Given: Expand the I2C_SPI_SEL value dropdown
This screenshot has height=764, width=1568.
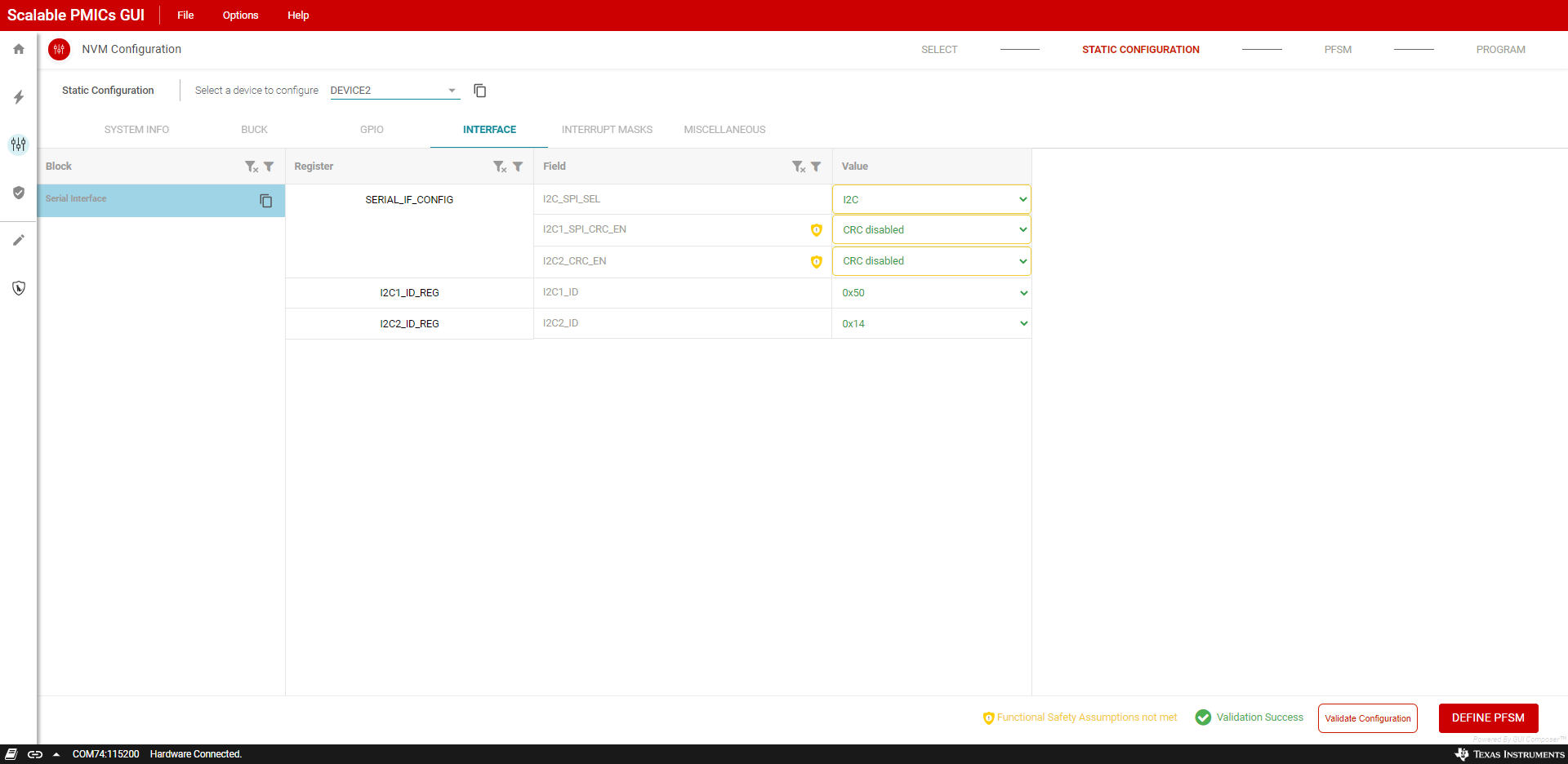Looking at the screenshot, I should 931,199.
